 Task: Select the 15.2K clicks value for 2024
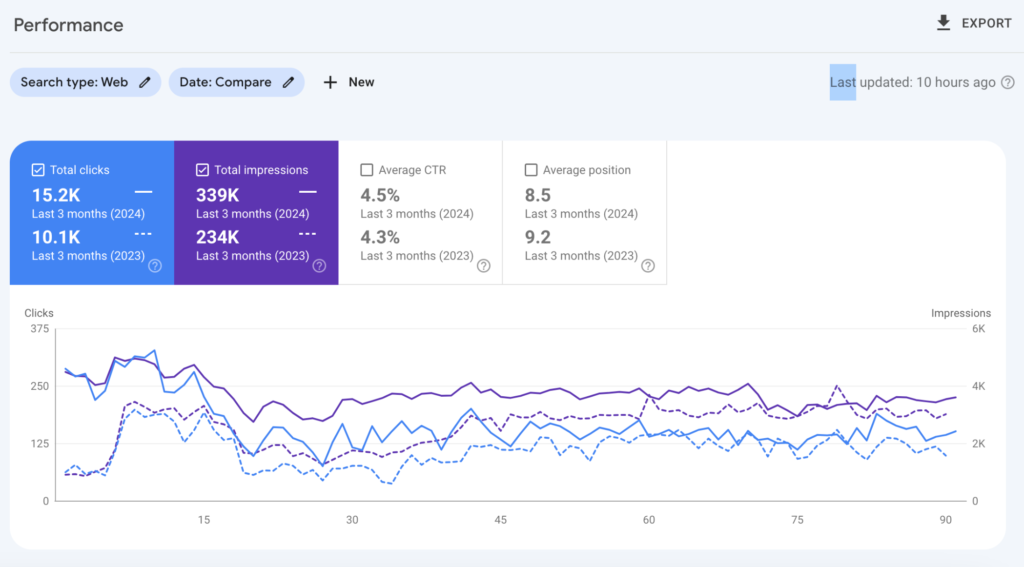coord(56,195)
